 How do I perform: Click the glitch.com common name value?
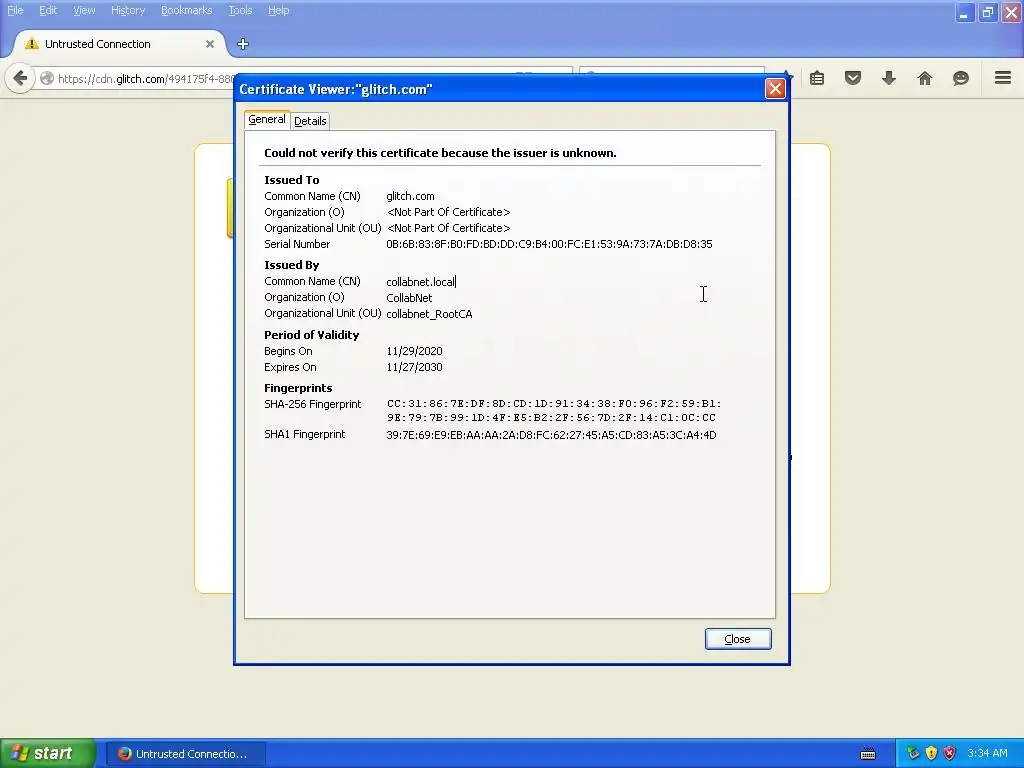[410, 196]
